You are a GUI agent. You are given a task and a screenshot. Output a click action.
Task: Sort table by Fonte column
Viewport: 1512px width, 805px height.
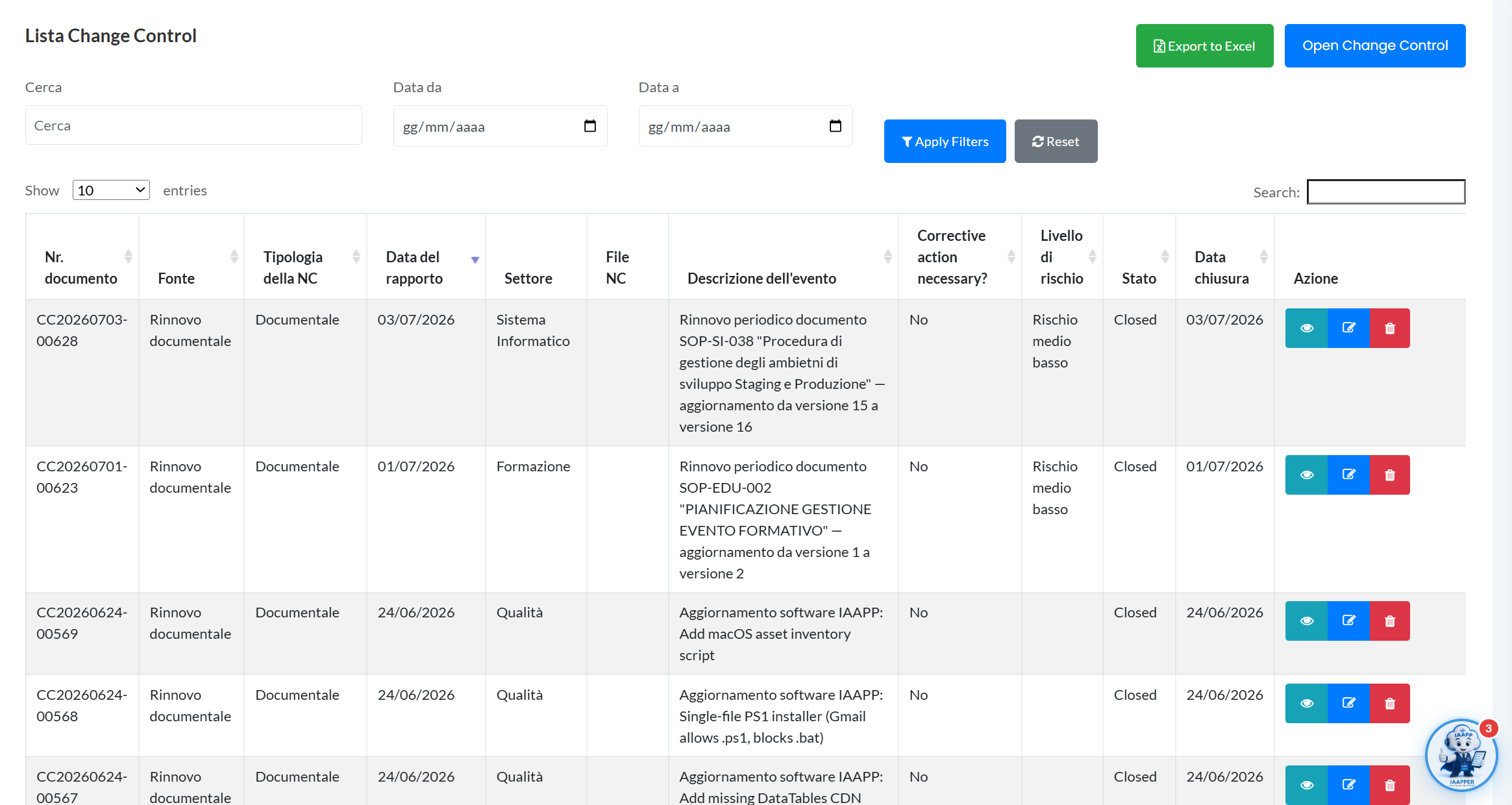192,256
